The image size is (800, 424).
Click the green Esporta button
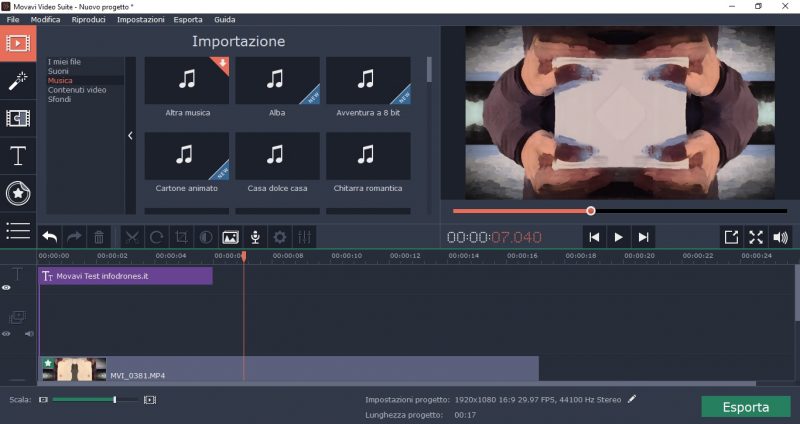(745, 407)
